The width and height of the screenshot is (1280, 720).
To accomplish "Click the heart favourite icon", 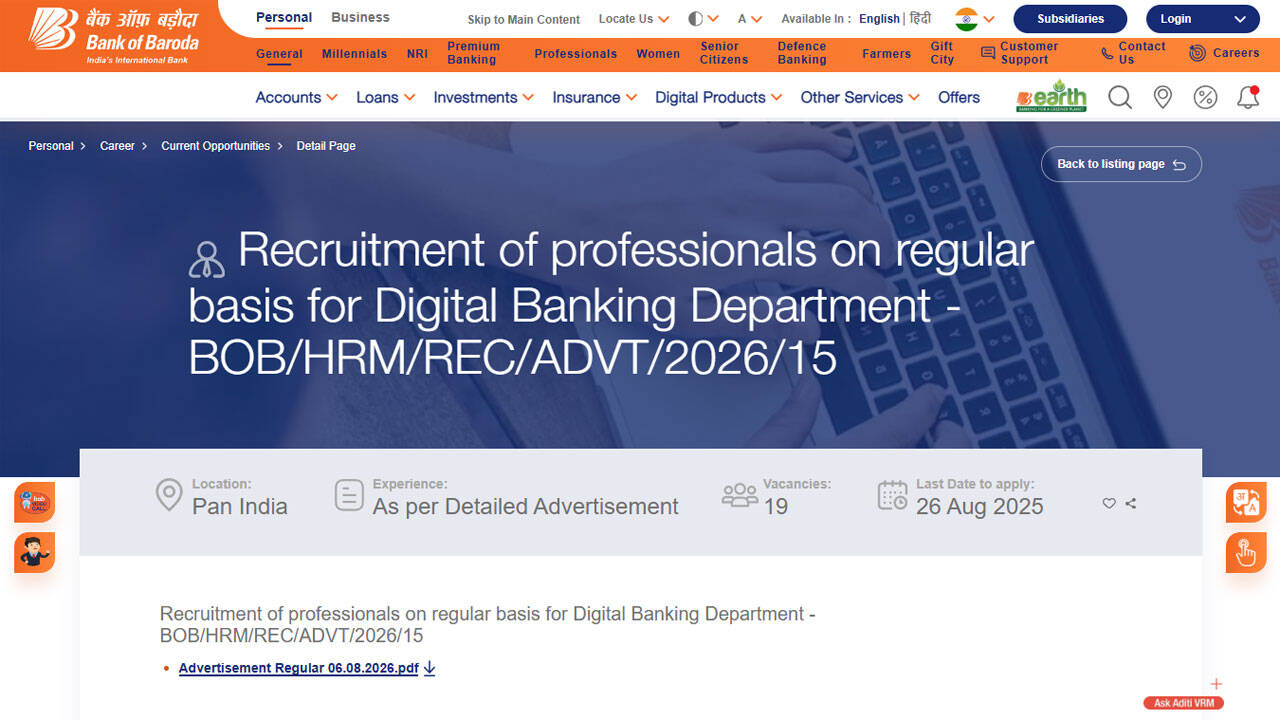I will (x=1109, y=503).
